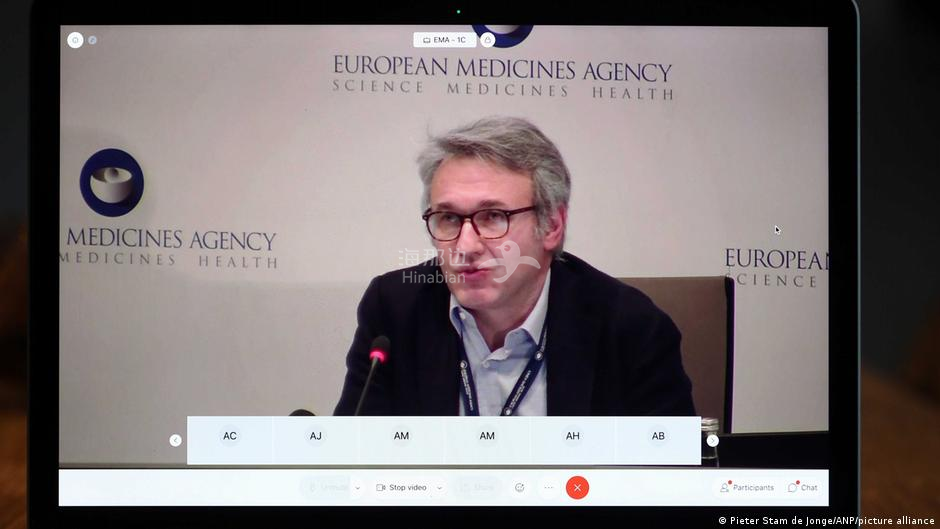
Task: Open the Chat panel
Action: pos(803,488)
